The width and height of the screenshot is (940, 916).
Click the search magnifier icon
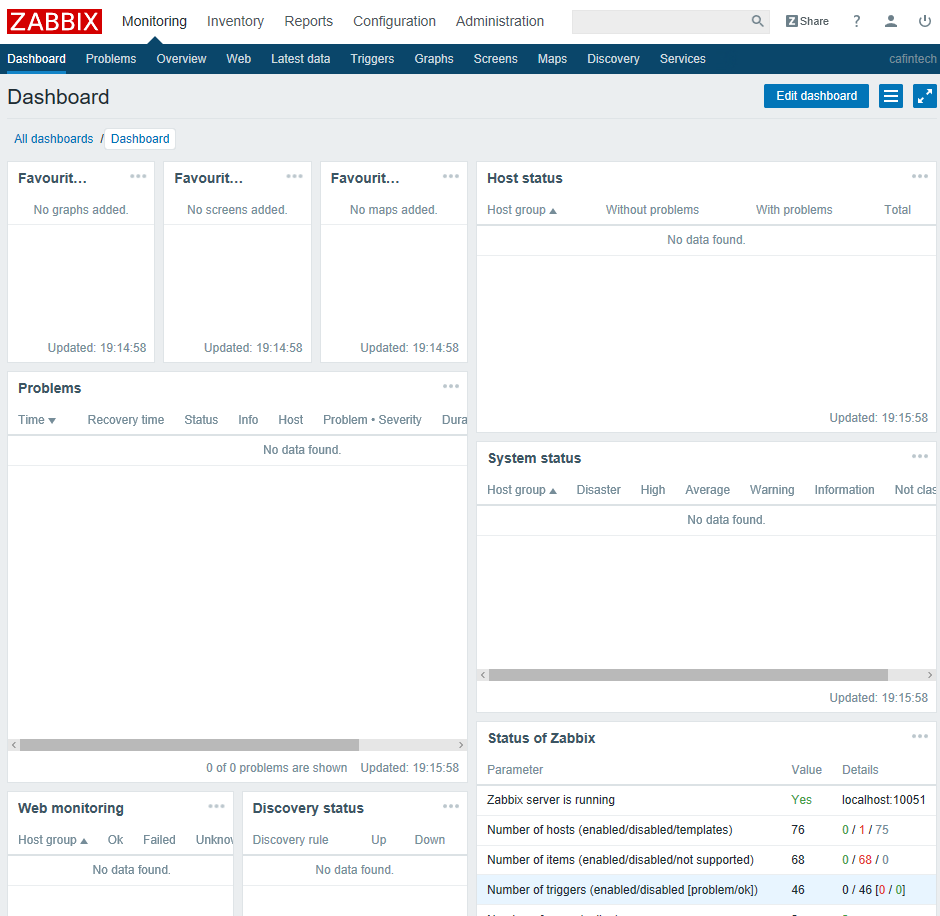757,21
